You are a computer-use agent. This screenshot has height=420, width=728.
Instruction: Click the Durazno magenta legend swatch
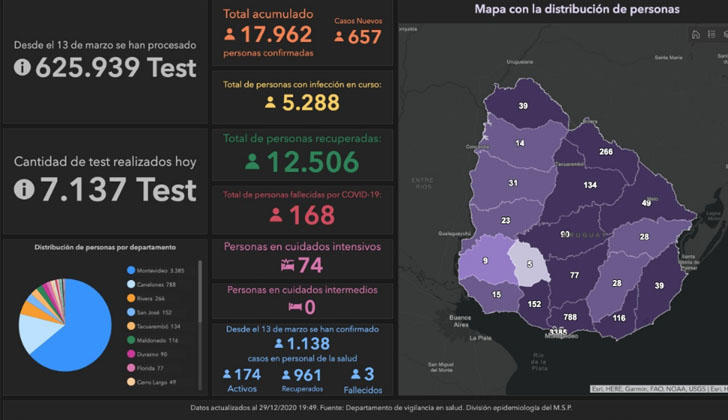131,354
